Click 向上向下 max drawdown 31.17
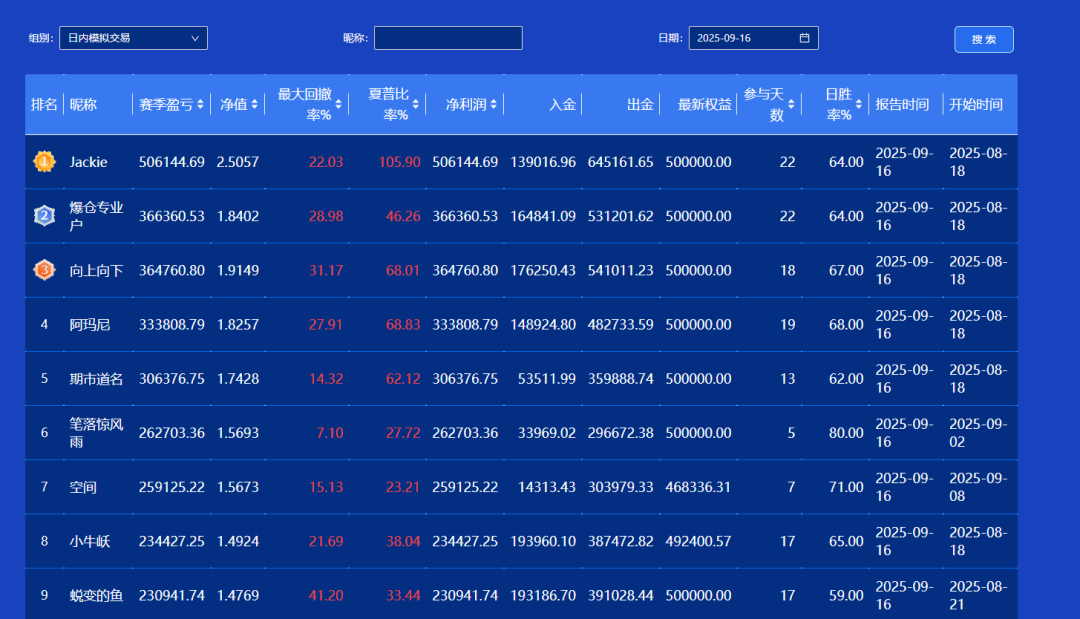1080x619 pixels. 326,271
